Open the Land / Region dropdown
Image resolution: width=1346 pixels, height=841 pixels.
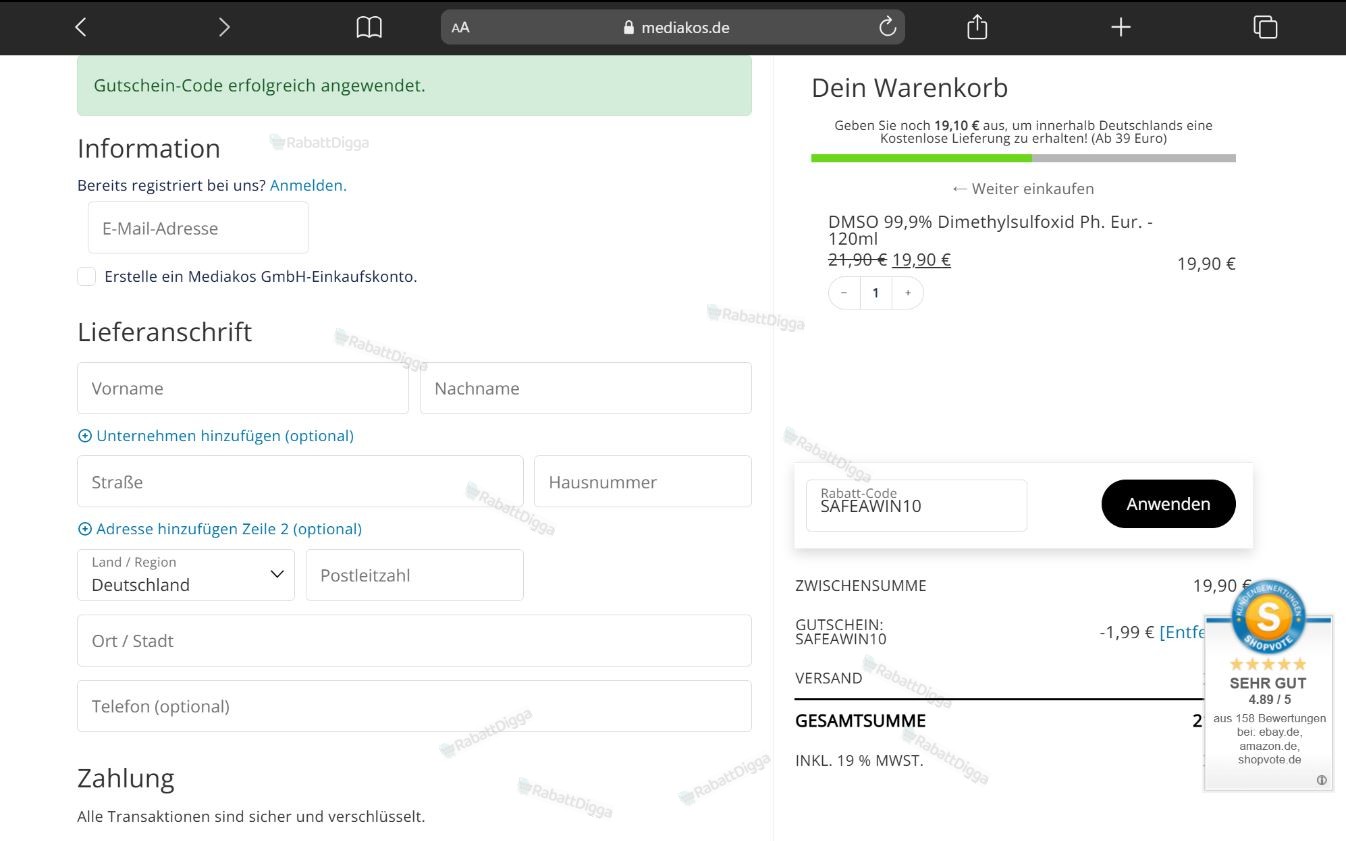pos(186,575)
